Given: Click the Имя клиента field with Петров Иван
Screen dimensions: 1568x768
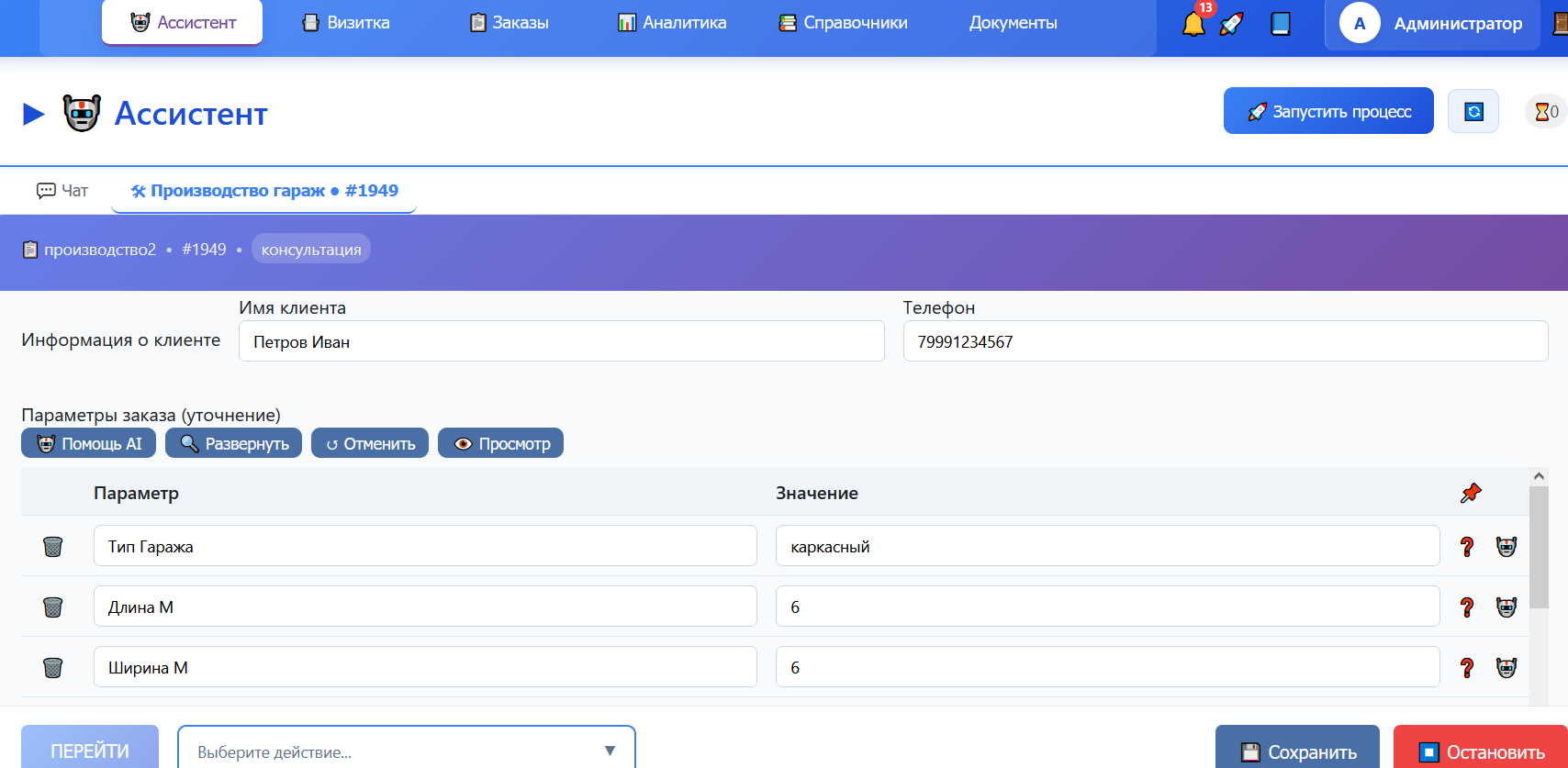Looking at the screenshot, I should coord(562,341).
